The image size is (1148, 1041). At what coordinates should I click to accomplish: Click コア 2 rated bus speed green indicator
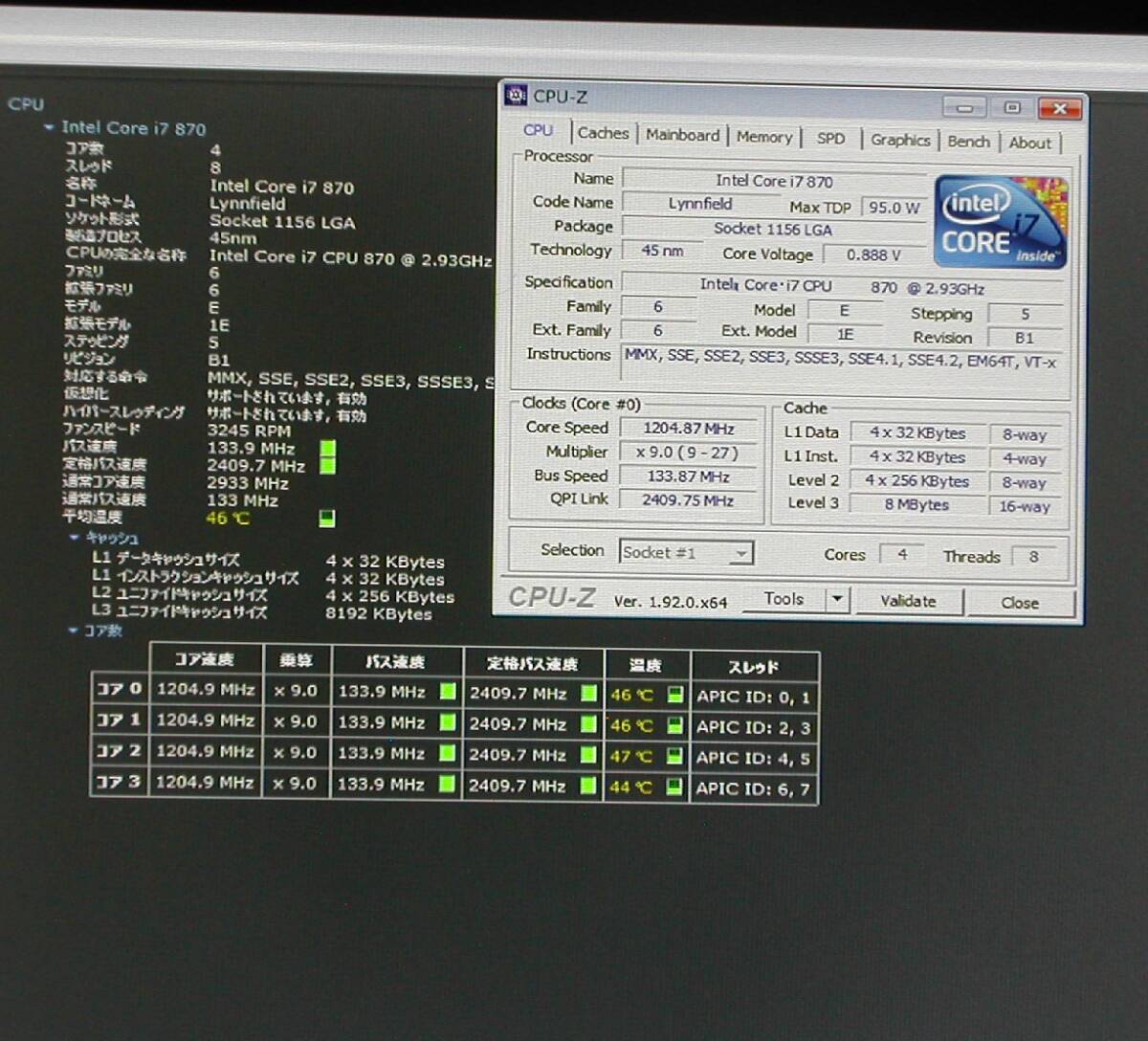click(589, 755)
